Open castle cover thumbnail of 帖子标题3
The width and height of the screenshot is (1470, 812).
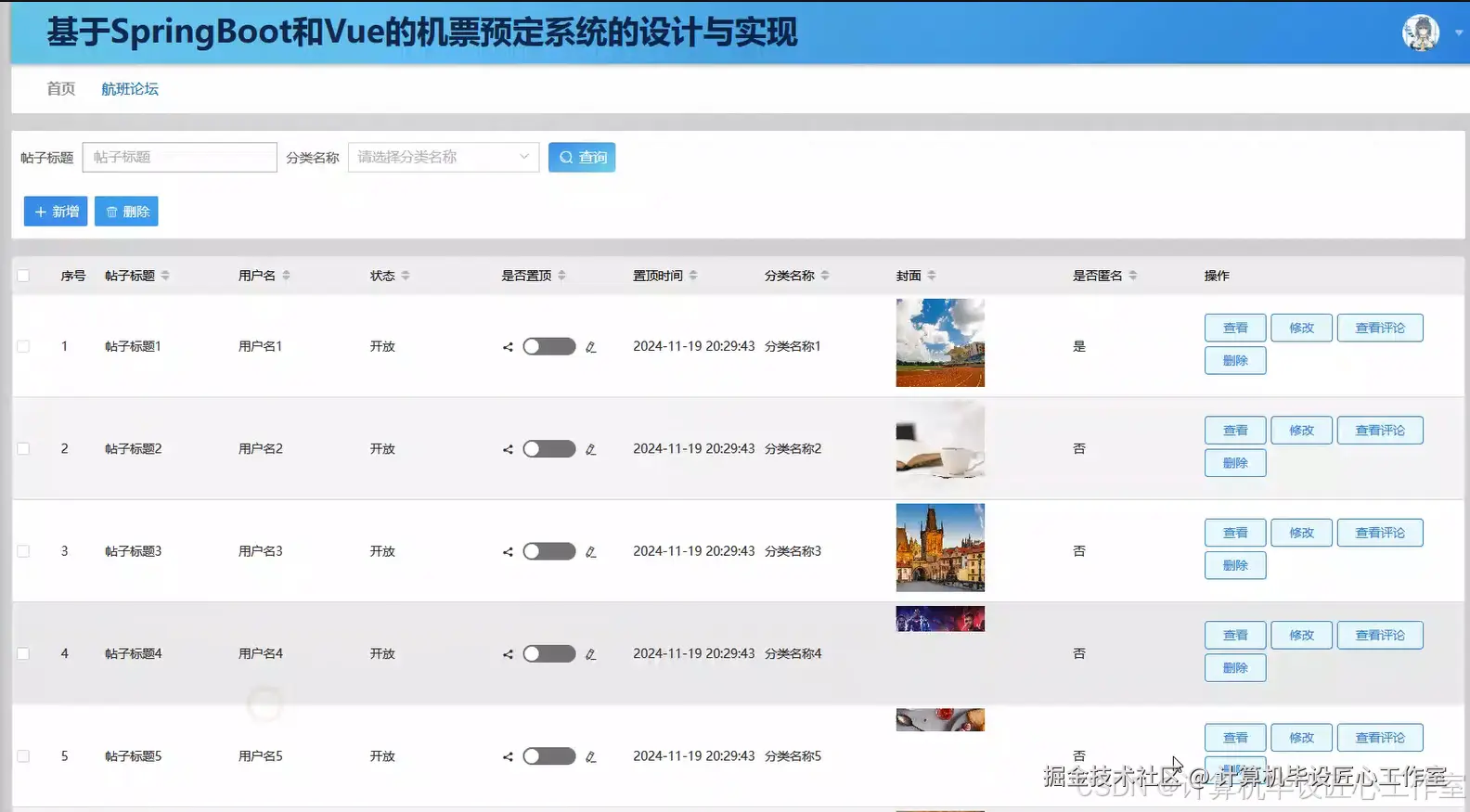[x=940, y=548]
